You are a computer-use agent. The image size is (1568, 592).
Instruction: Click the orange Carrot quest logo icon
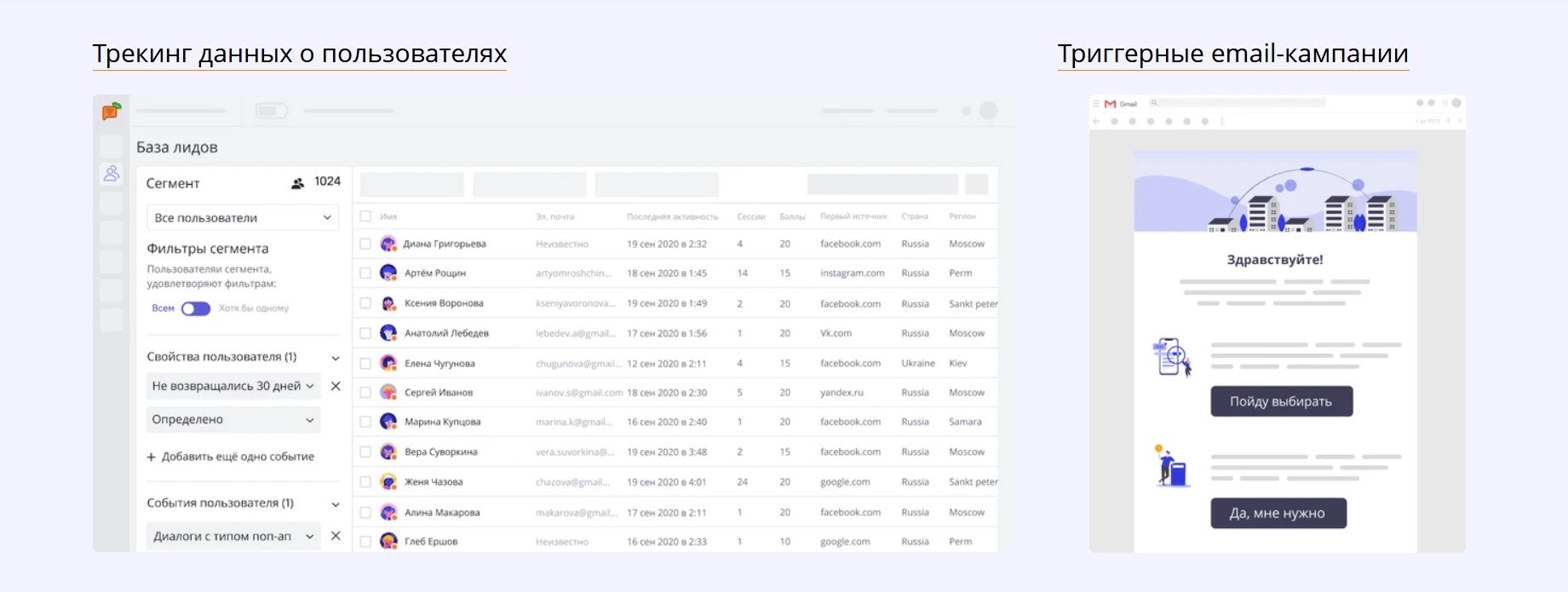112,111
